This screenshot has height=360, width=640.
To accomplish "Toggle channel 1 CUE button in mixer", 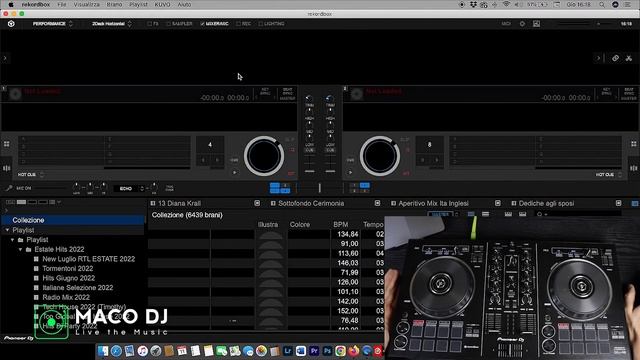I will (x=309, y=150).
